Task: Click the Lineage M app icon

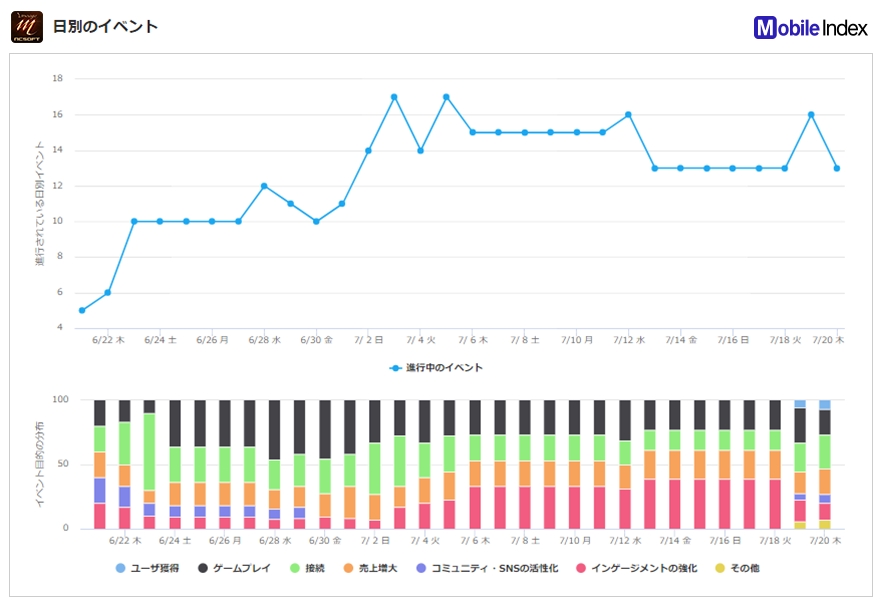Action: pos(27,27)
